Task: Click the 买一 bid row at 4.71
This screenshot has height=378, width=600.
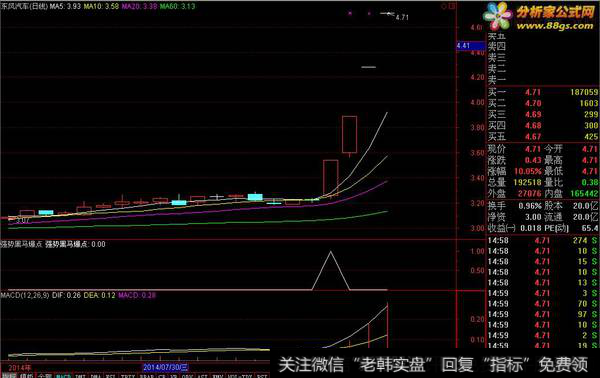Action: (x=543, y=92)
